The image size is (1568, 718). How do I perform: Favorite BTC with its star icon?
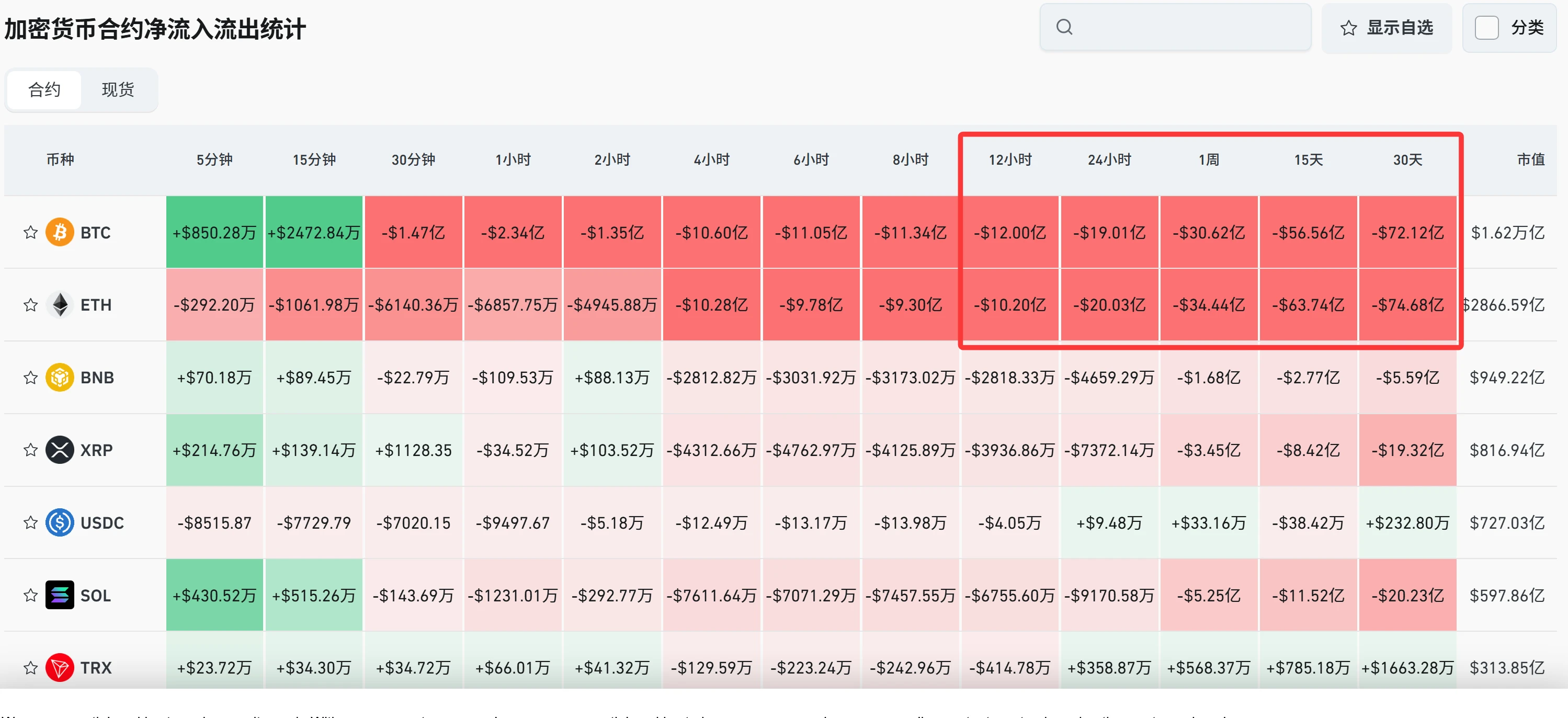(x=30, y=232)
